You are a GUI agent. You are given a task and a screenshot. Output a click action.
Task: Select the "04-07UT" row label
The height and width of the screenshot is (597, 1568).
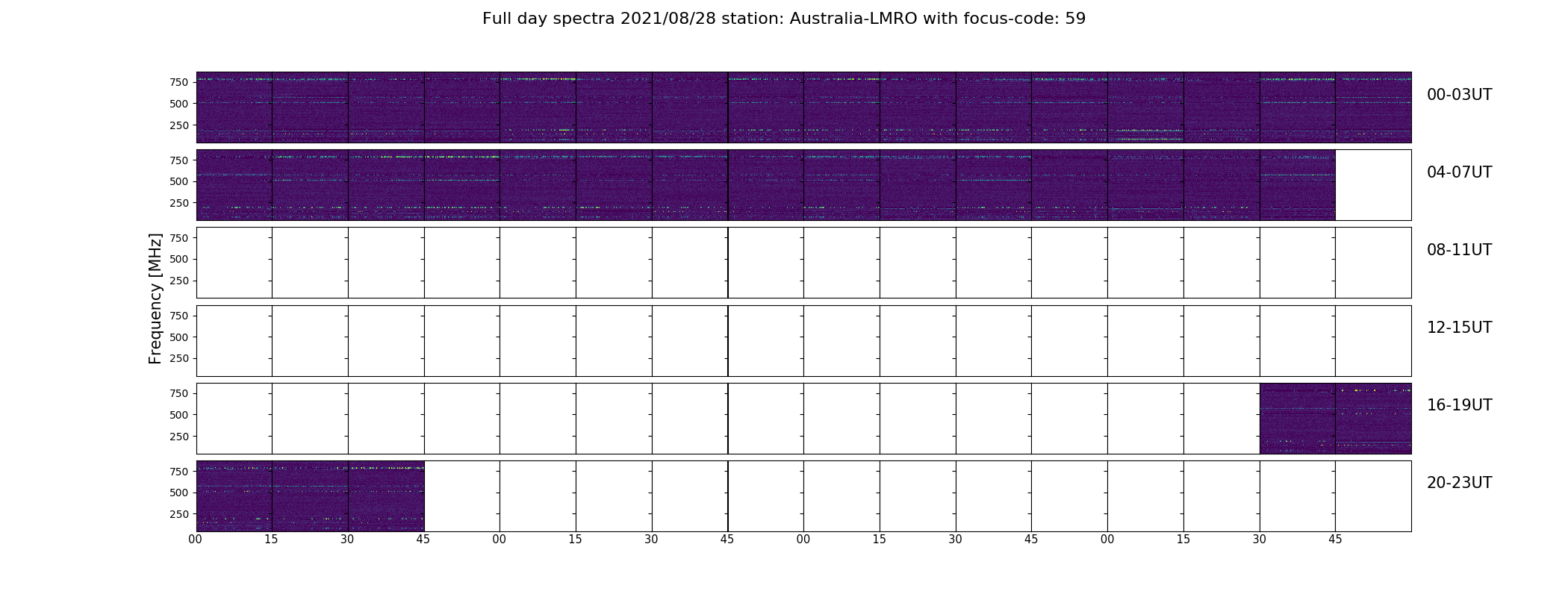point(1459,172)
